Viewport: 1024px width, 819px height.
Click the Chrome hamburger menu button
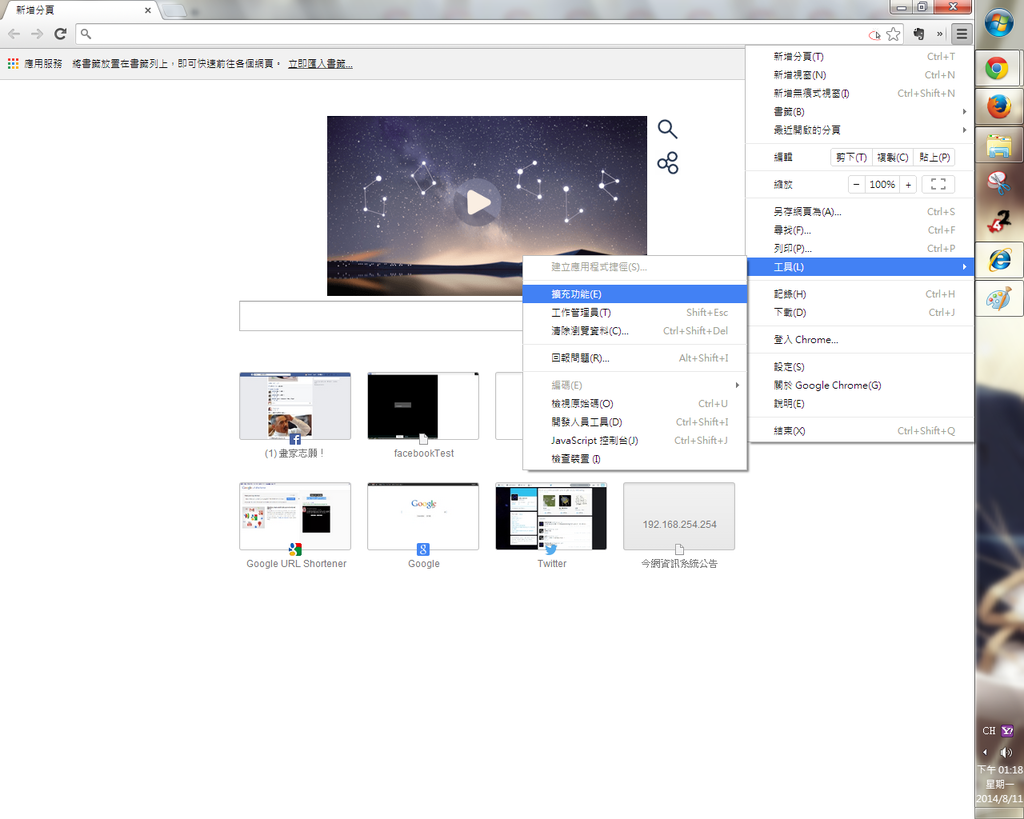[x=961, y=34]
